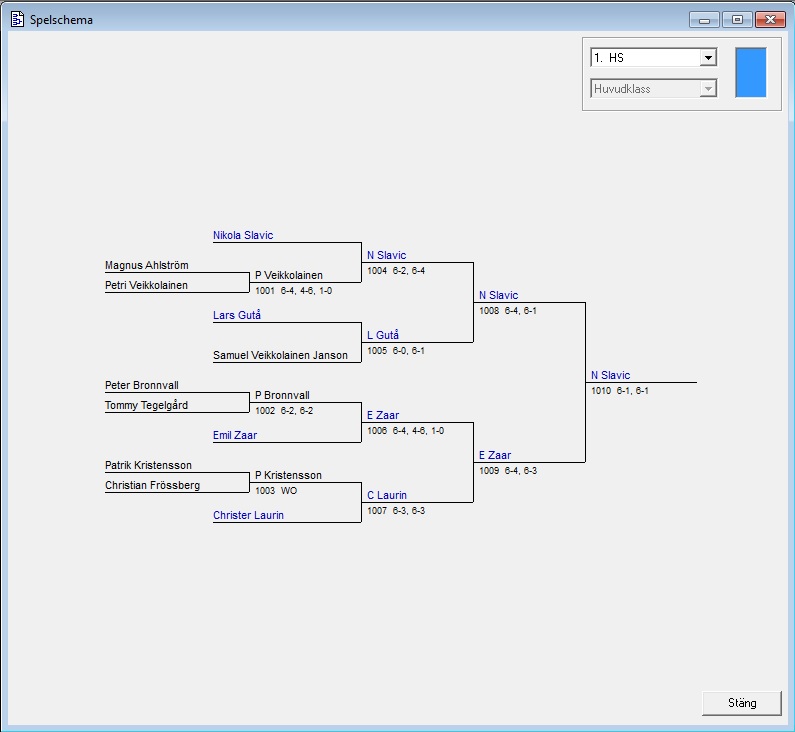
Task: Expand the Huvudklass dropdown arrow
Action: (708, 89)
